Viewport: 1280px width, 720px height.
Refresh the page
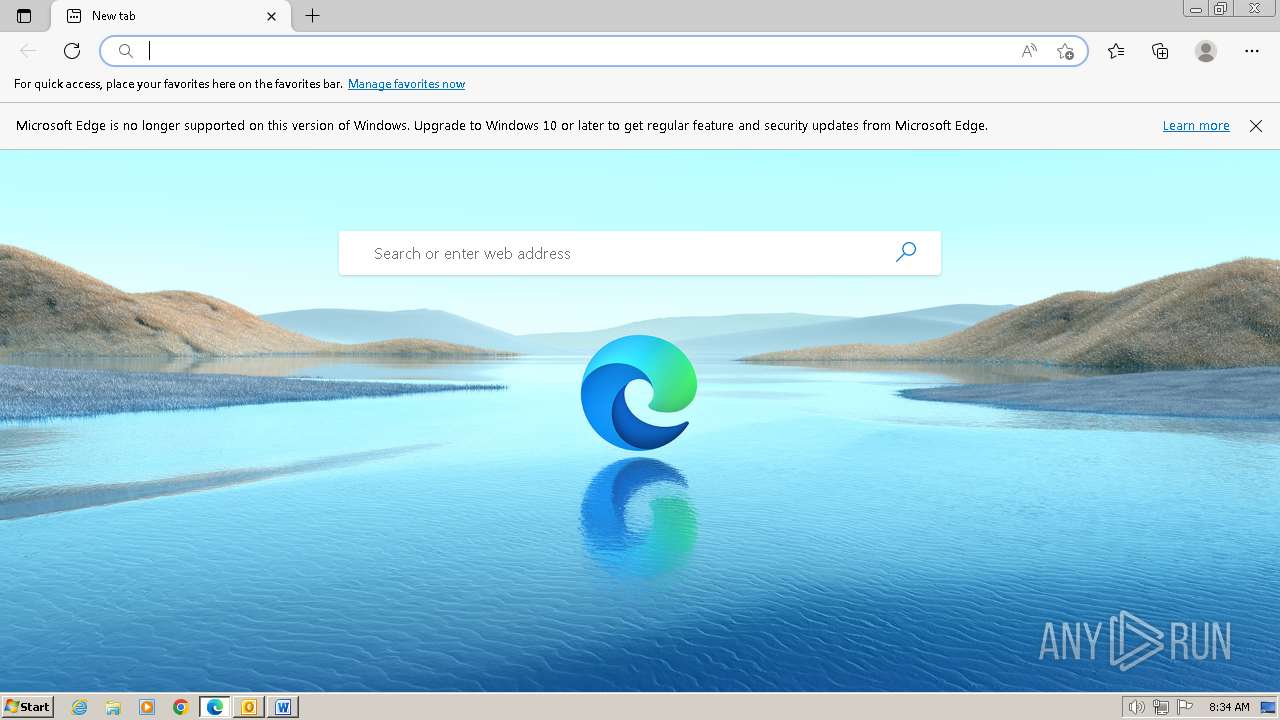72,51
